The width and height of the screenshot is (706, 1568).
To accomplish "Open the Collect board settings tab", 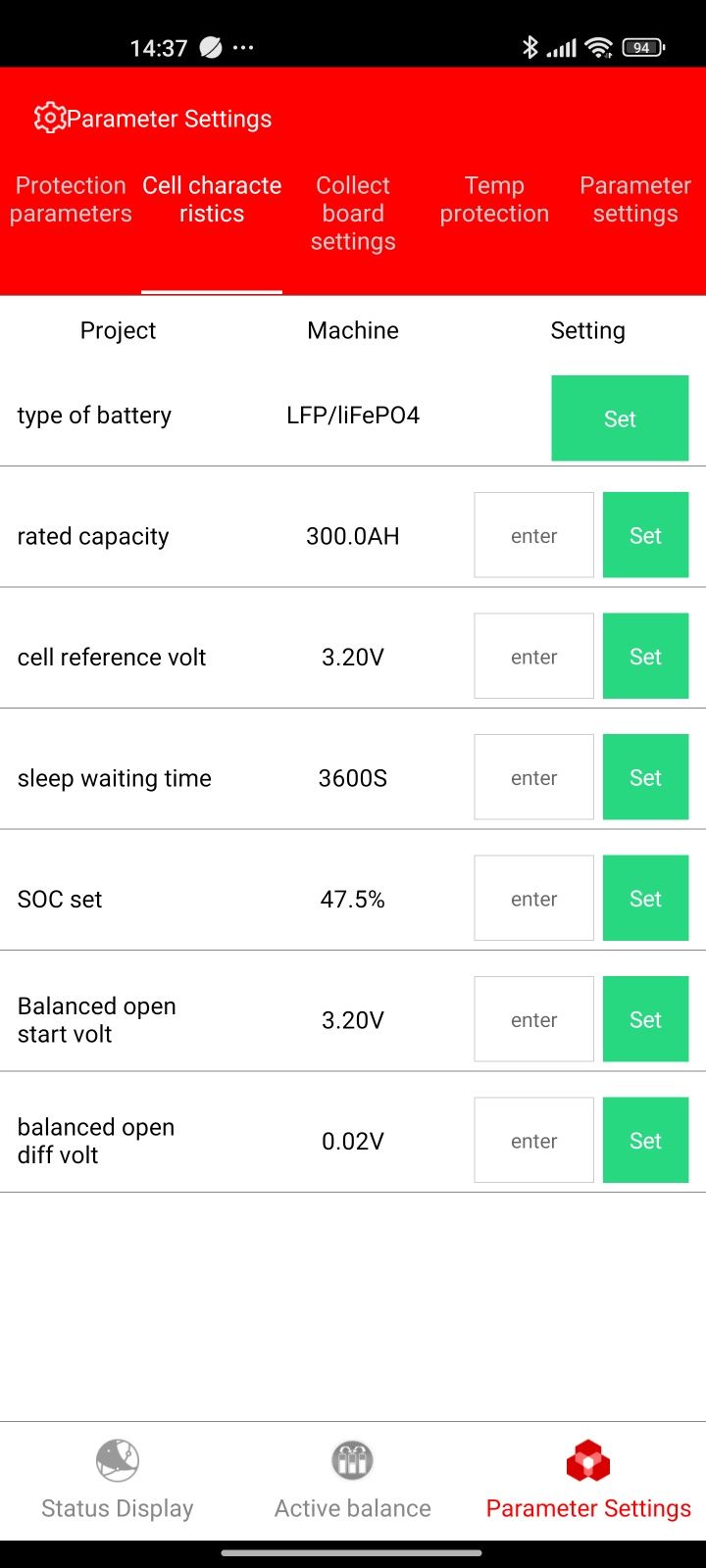I will 353,214.
